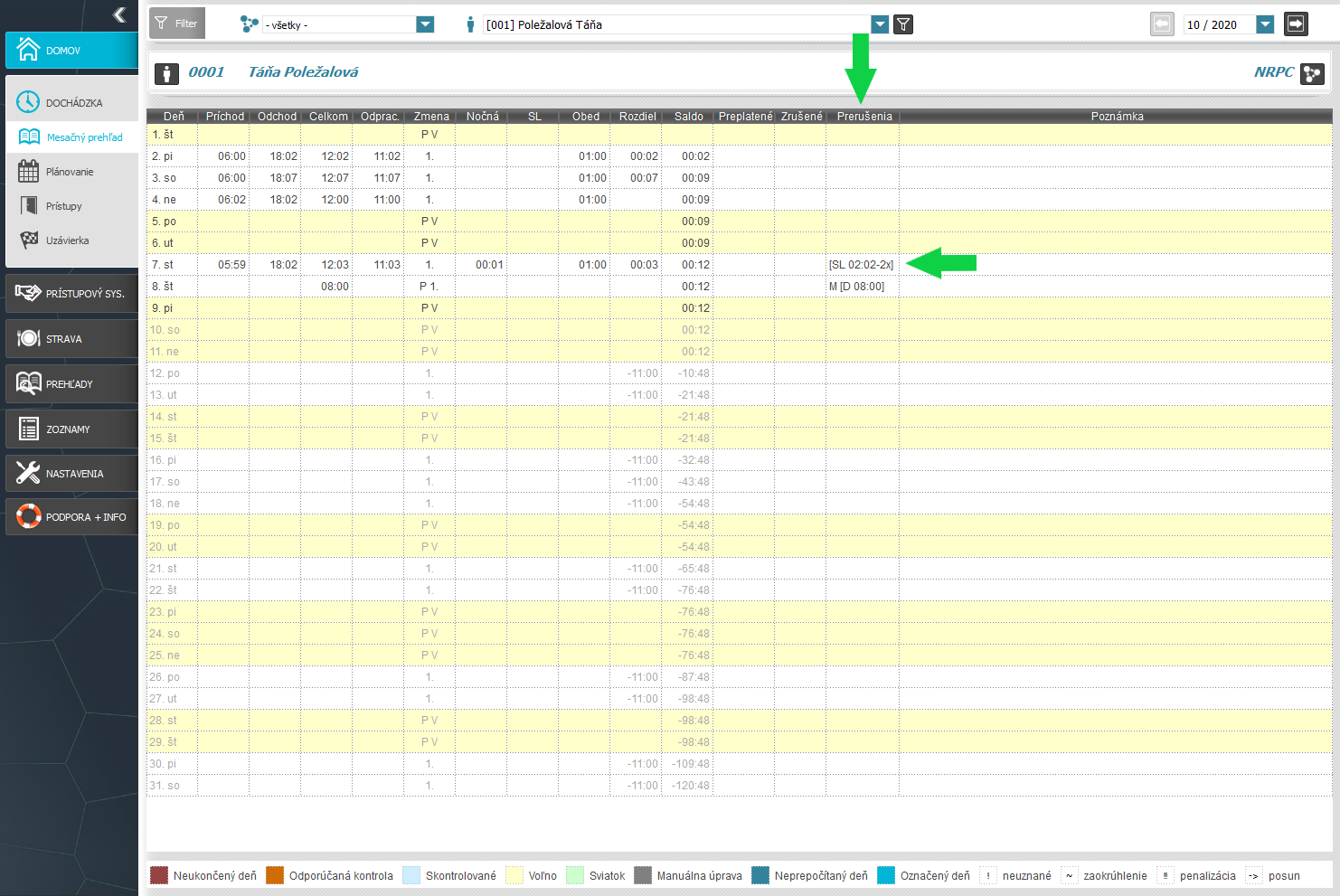Click the ZOZNAMY list icon

pos(28,429)
